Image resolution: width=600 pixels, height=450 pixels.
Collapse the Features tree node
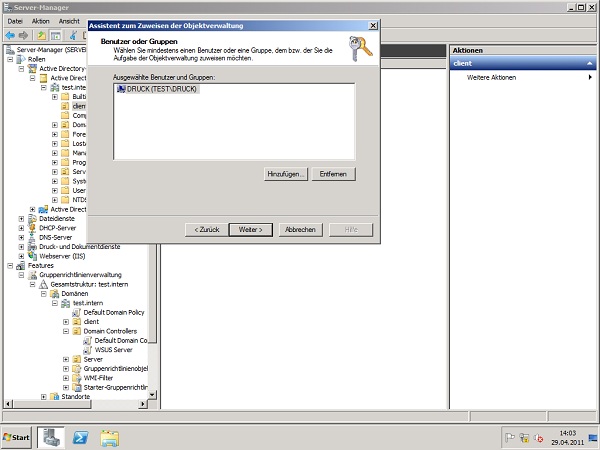pos(10,266)
